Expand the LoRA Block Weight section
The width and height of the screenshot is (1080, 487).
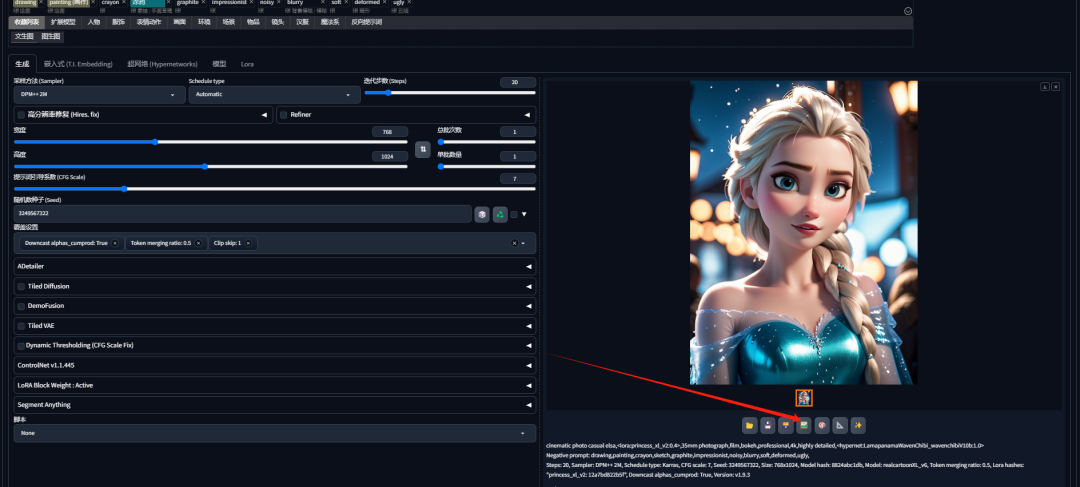274,385
